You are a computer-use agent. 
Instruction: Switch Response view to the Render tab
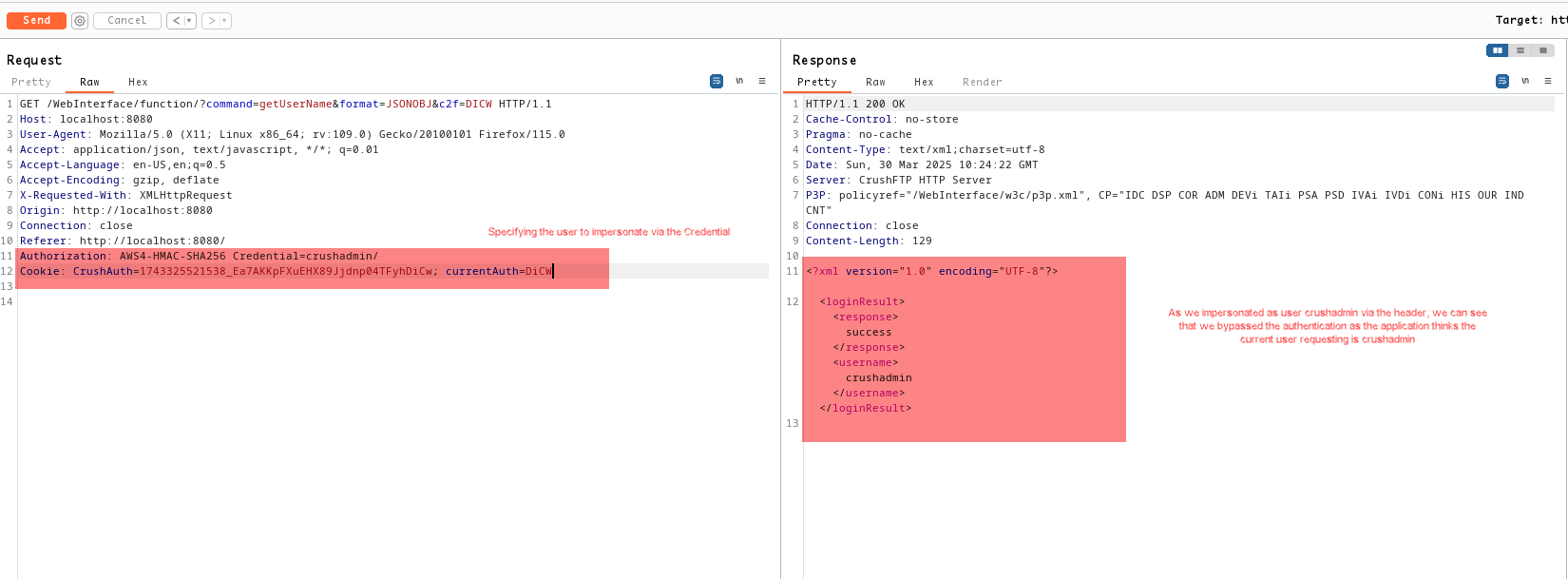(x=983, y=82)
